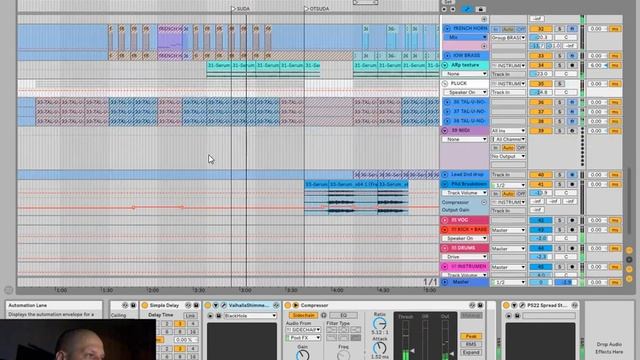Screen dimensions: 640x360
Task: Select RMS mode in Compressor
Action: [x=471, y=344]
